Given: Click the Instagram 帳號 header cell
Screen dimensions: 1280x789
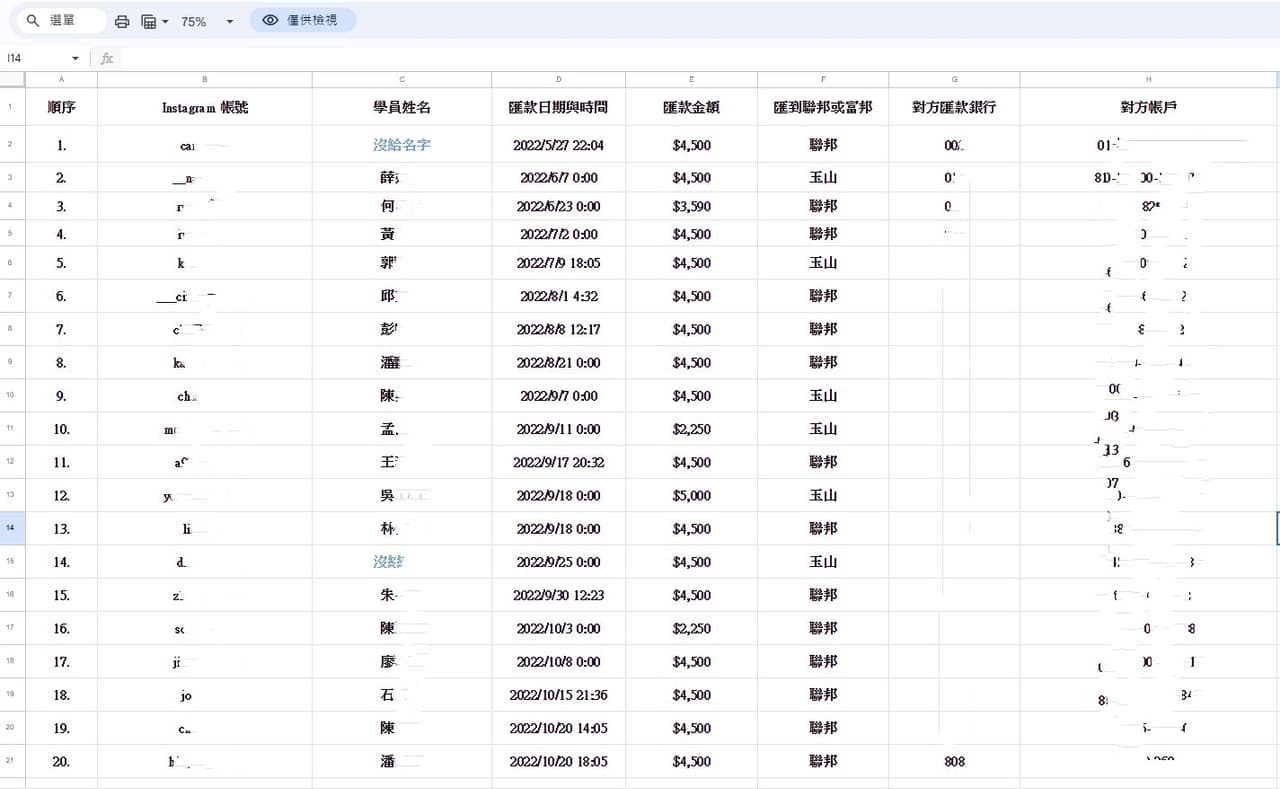Looking at the screenshot, I should [205, 107].
